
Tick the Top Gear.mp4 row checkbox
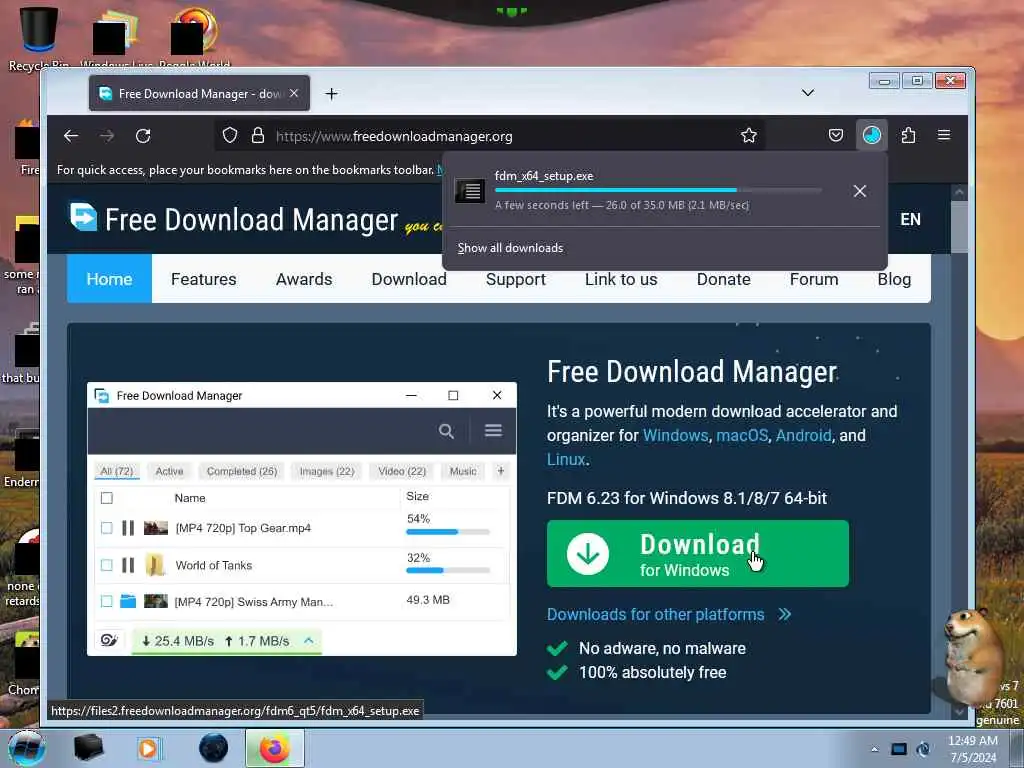point(107,528)
